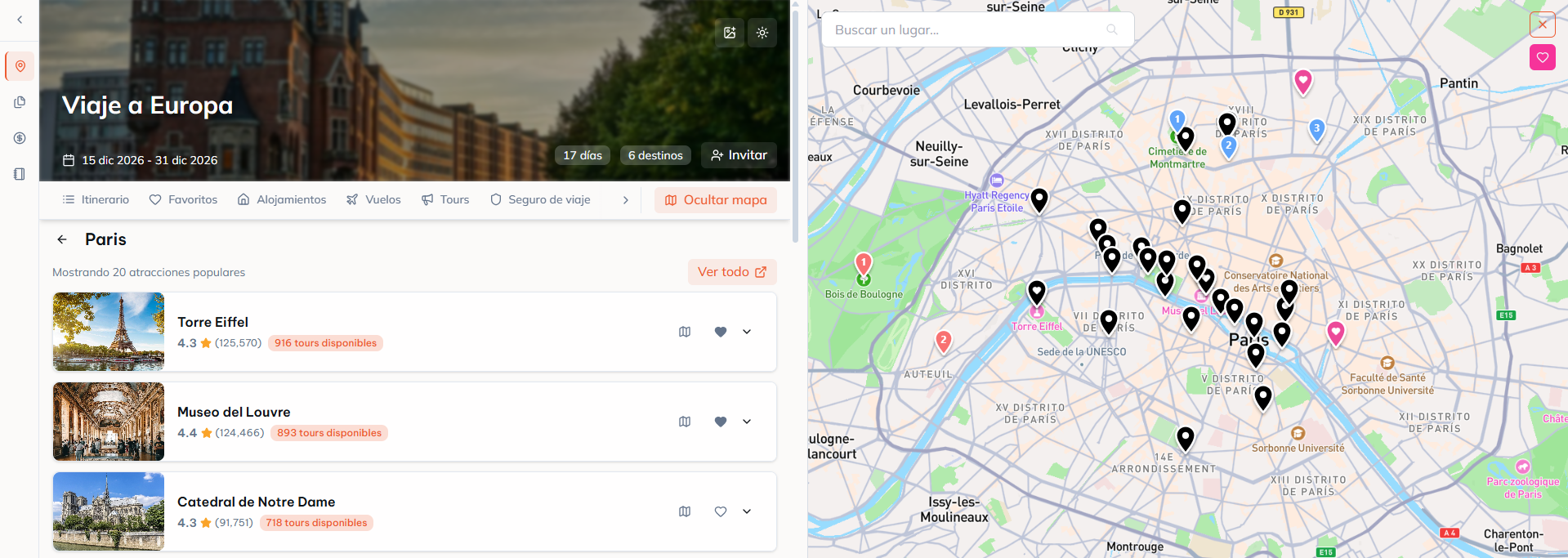Open the dollar budget icon in sidebar
Viewport: 1568px width, 558px height.
[x=20, y=138]
